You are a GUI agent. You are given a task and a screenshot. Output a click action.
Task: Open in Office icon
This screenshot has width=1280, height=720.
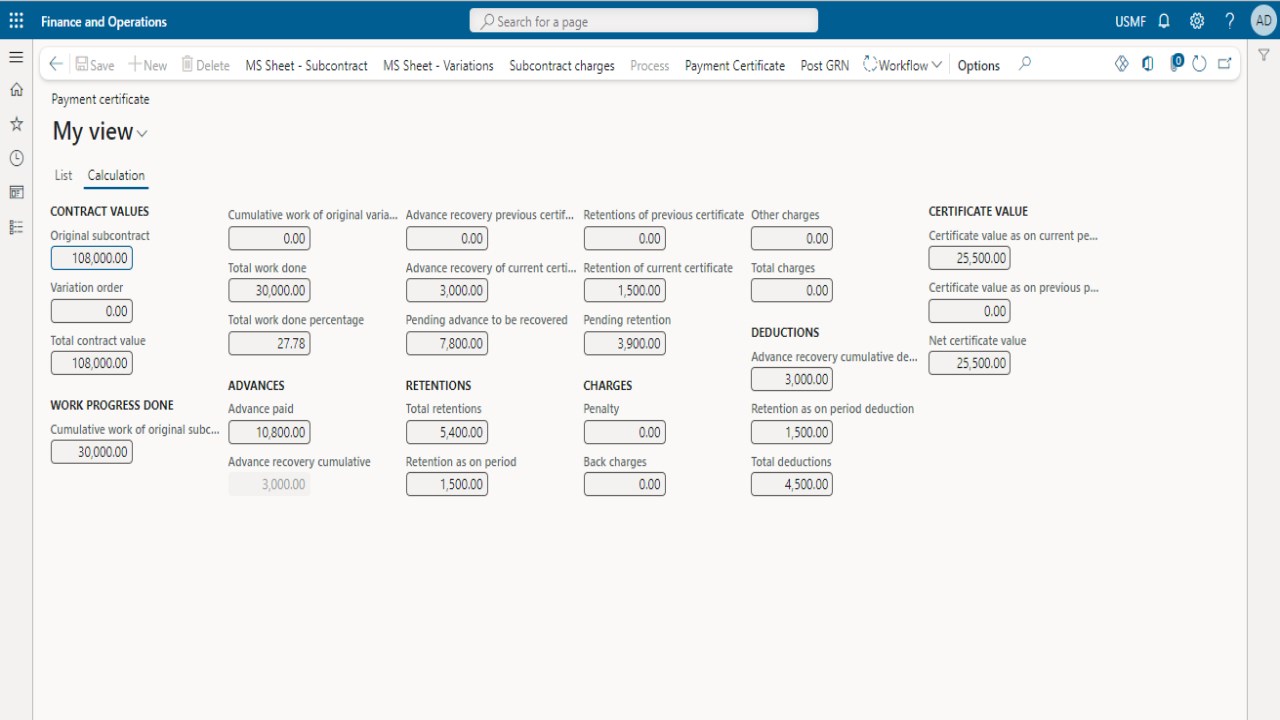[x=1147, y=64]
